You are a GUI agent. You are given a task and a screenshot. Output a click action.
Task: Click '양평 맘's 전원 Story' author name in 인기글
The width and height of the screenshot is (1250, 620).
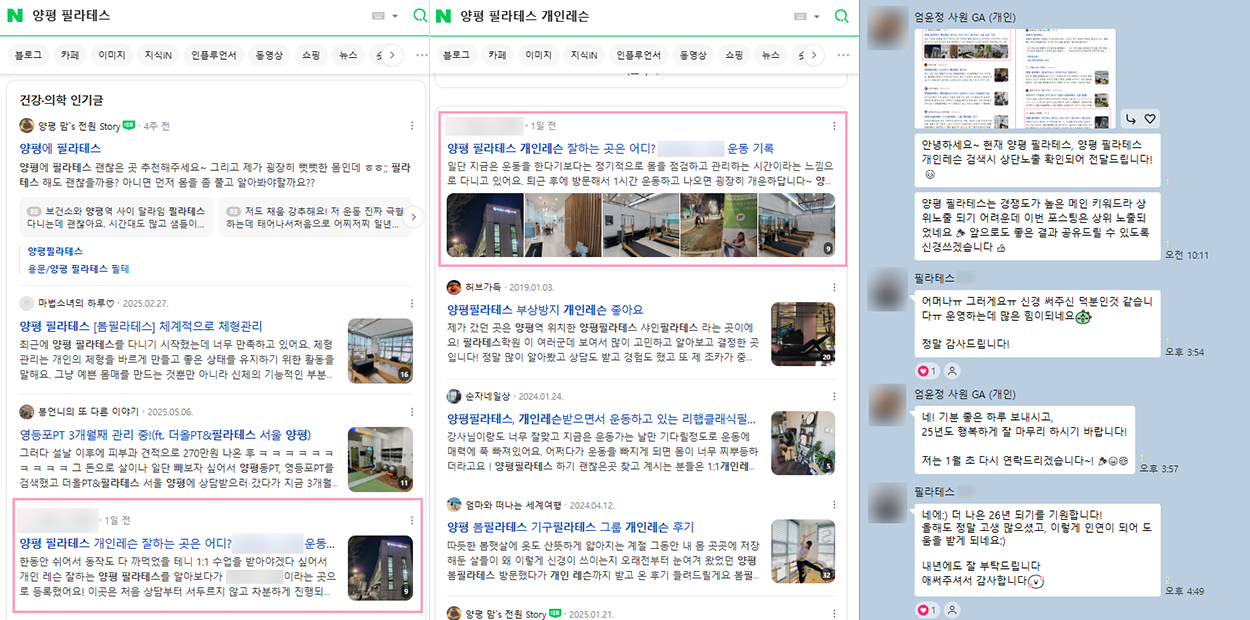[79, 126]
